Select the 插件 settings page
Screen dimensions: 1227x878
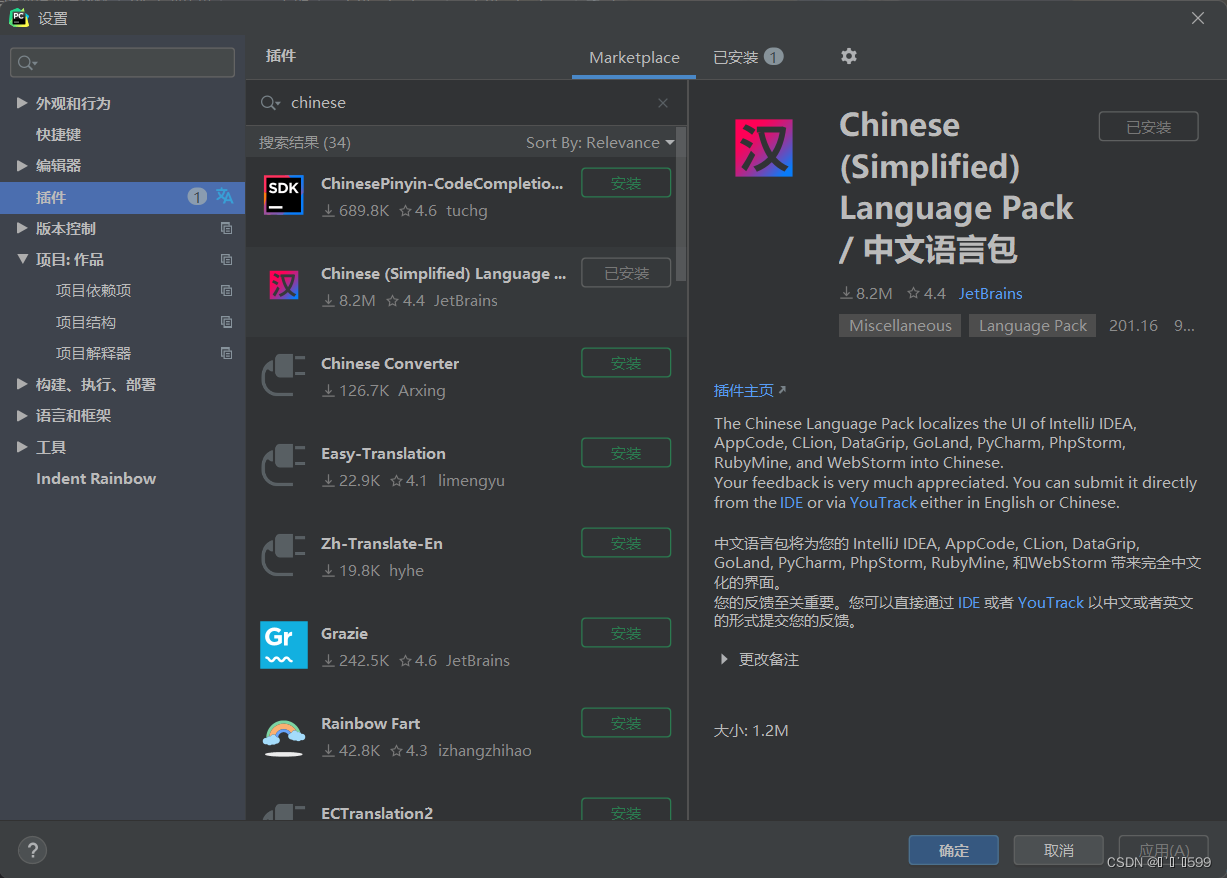tap(122, 197)
